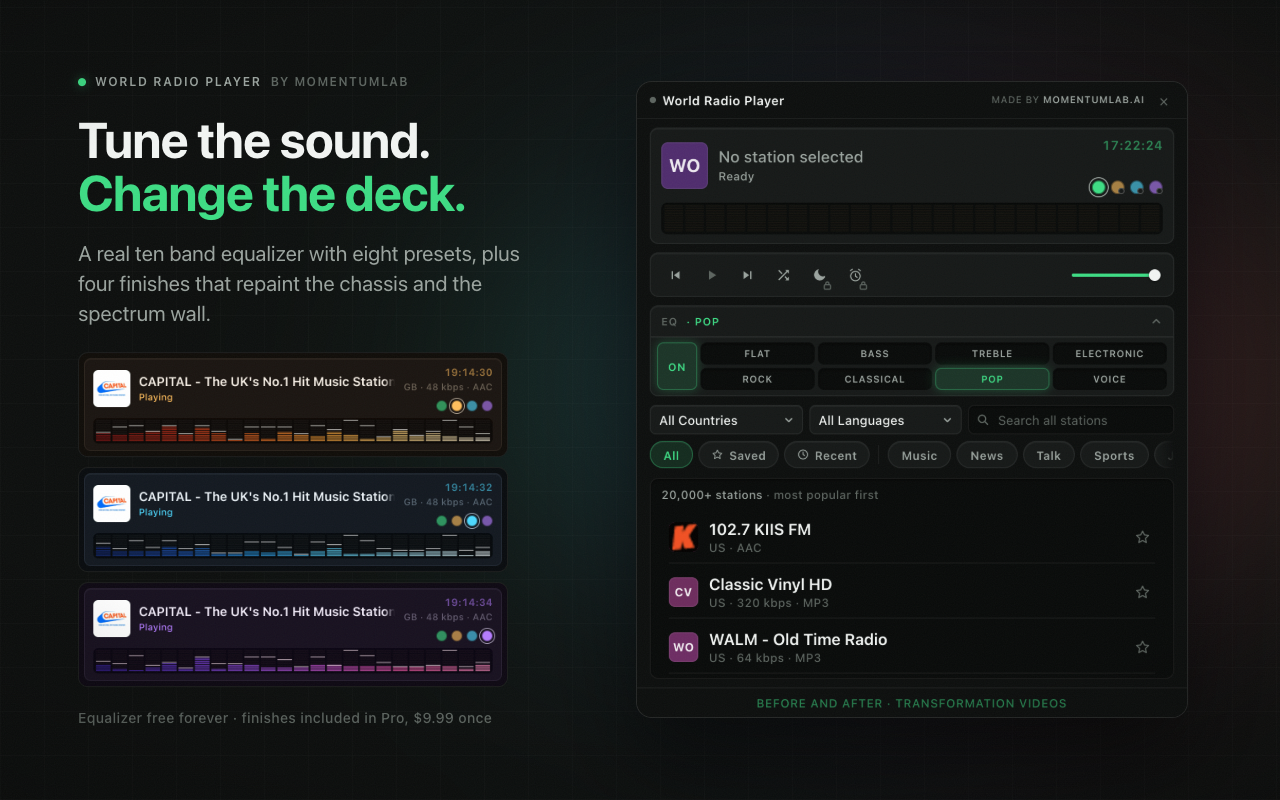Pick the green finish swatch in the player

coord(1098,187)
